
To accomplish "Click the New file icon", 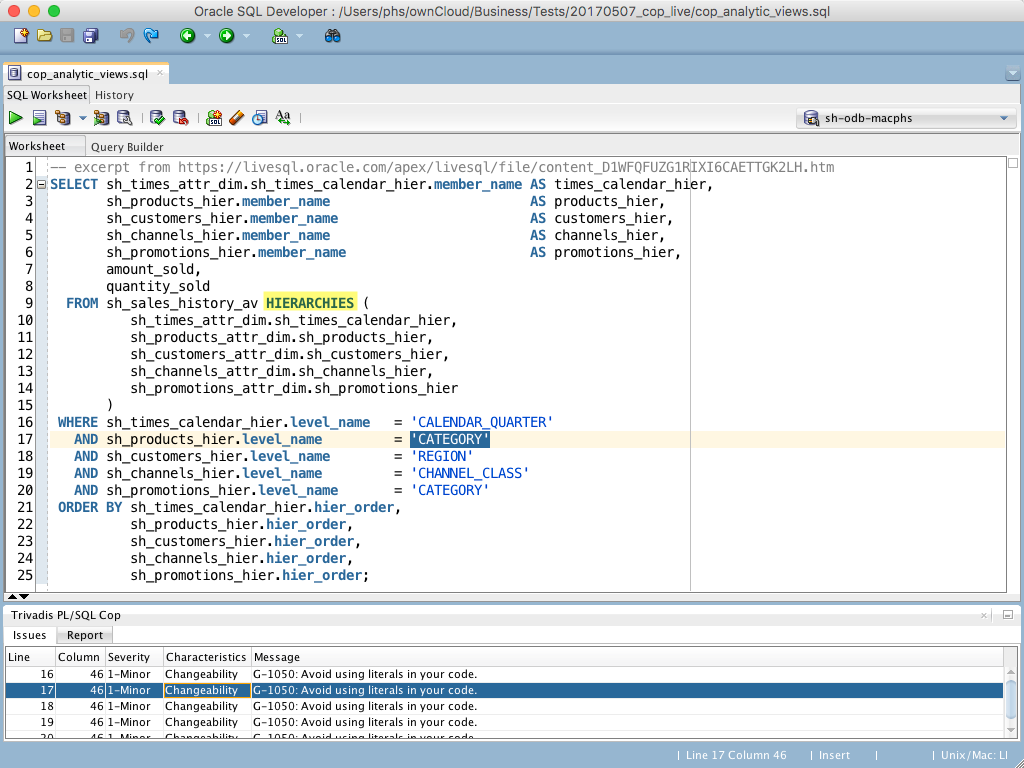I will pos(21,36).
